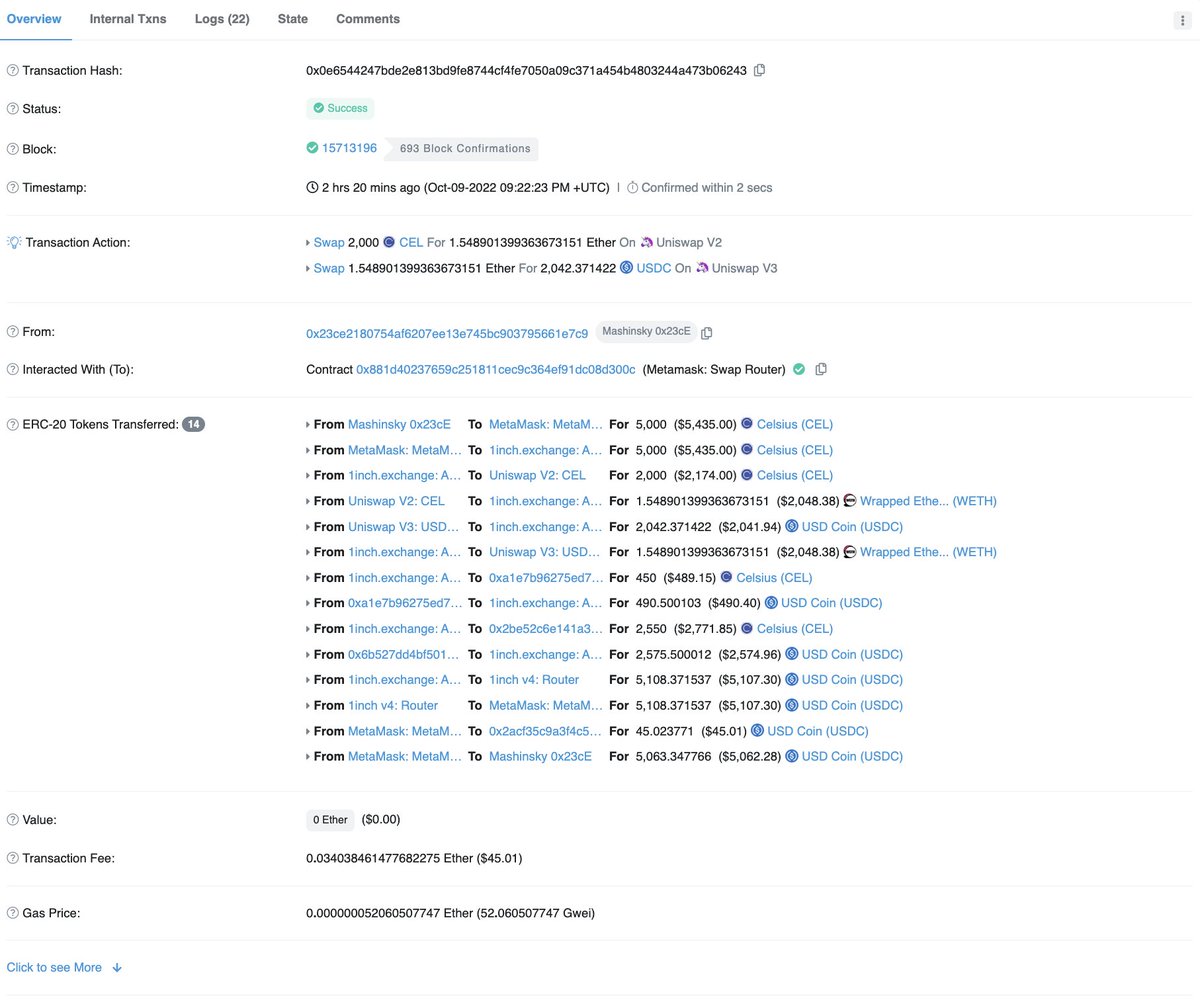
Task: Click to see More details
Action: pyautogui.click(x=65, y=967)
